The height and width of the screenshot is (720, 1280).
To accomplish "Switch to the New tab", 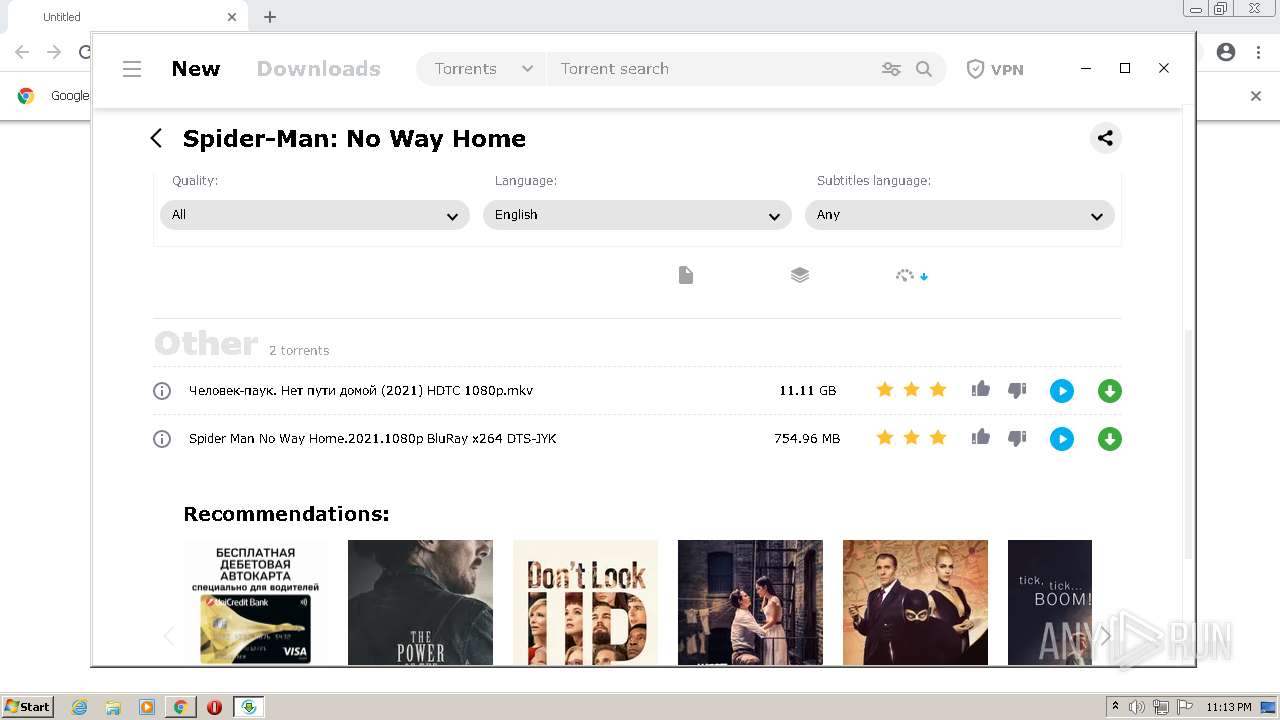I will [196, 69].
